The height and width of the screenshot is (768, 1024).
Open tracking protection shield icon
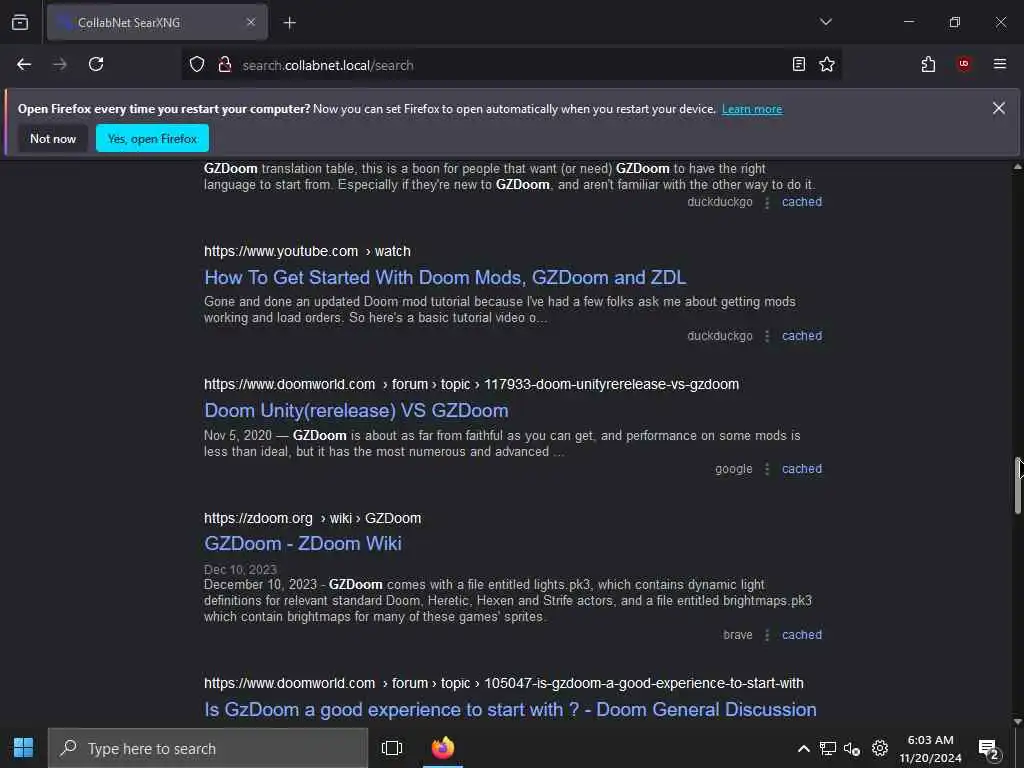tap(197, 65)
